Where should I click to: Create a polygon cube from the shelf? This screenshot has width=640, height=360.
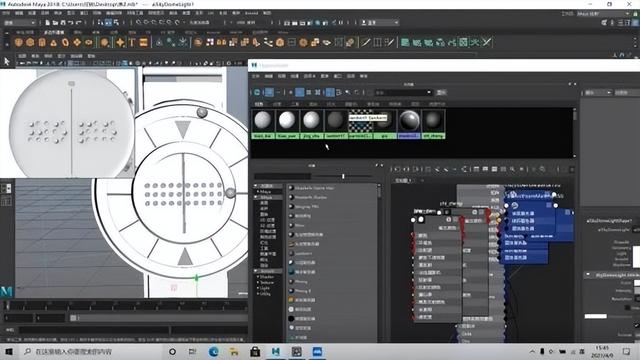click(30, 42)
